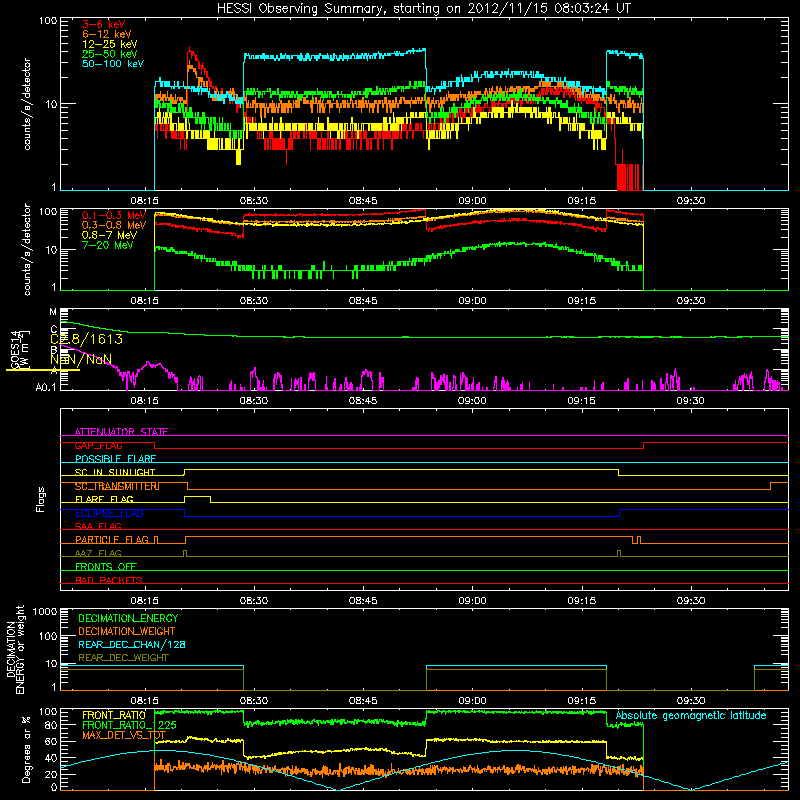The image size is (800, 800).
Task: Select the "ATTENUATOR_STATE" flag label
Action: [121, 432]
